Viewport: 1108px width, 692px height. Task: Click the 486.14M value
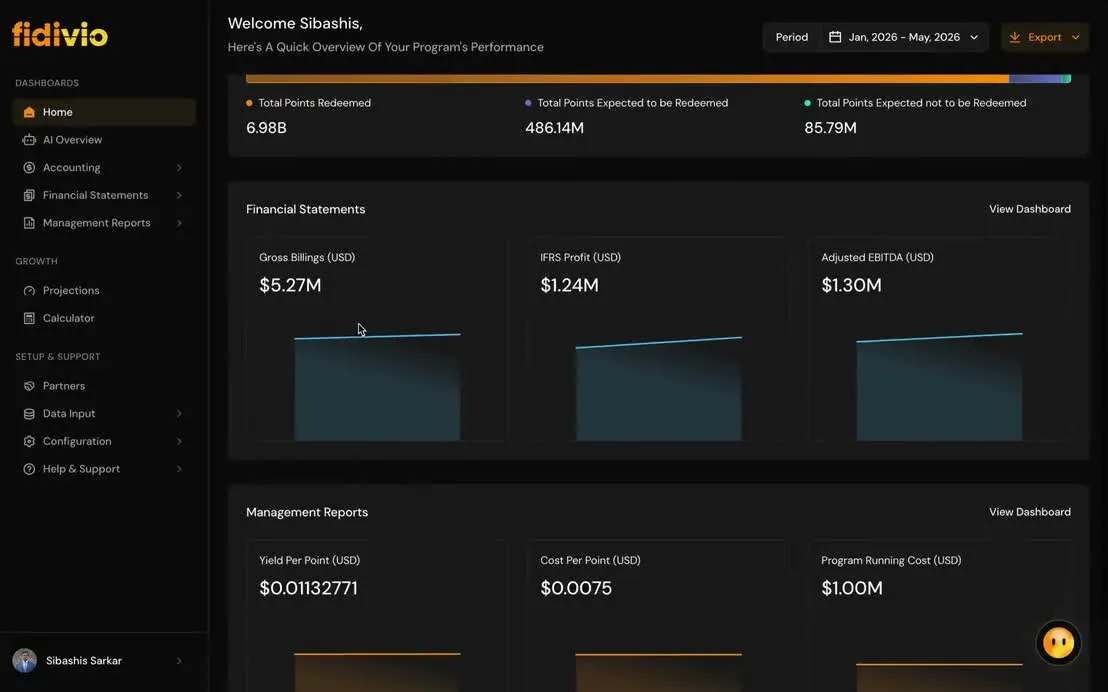pos(555,128)
